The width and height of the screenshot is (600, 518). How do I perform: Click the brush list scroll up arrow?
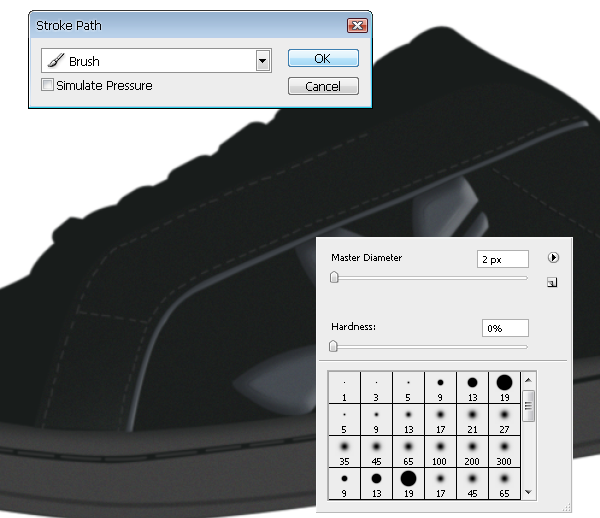coord(528,380)
